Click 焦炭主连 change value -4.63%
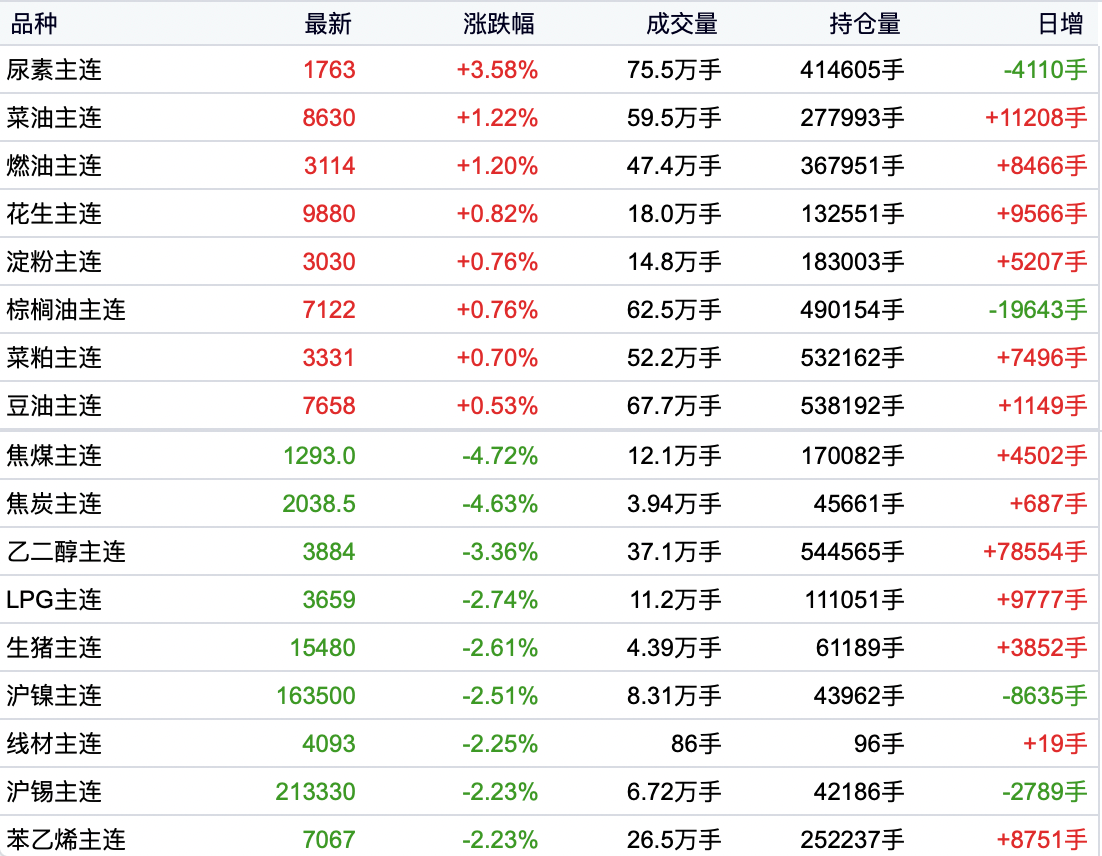 pyautogui.click(x=500, y=504)
